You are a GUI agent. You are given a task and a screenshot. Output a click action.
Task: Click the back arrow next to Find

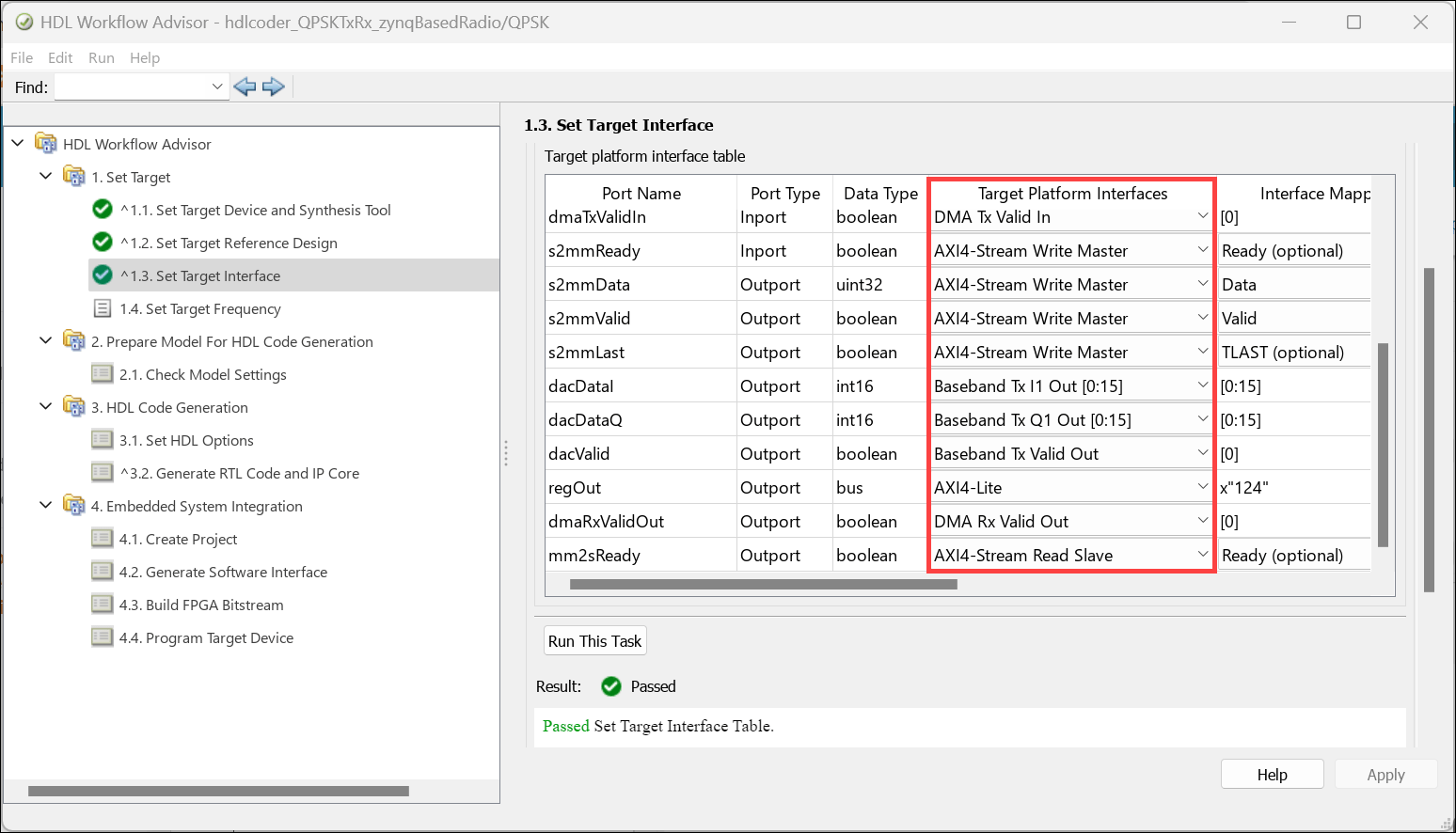click(245, 87)
